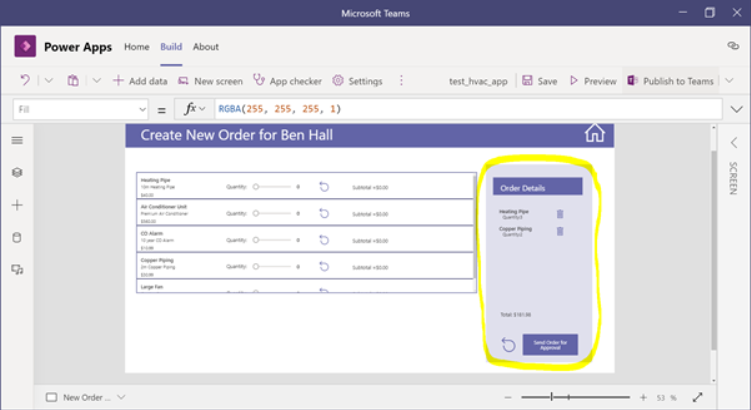
Task: Open the Data cylinder sidebar icon
Action: pos(17,238)
